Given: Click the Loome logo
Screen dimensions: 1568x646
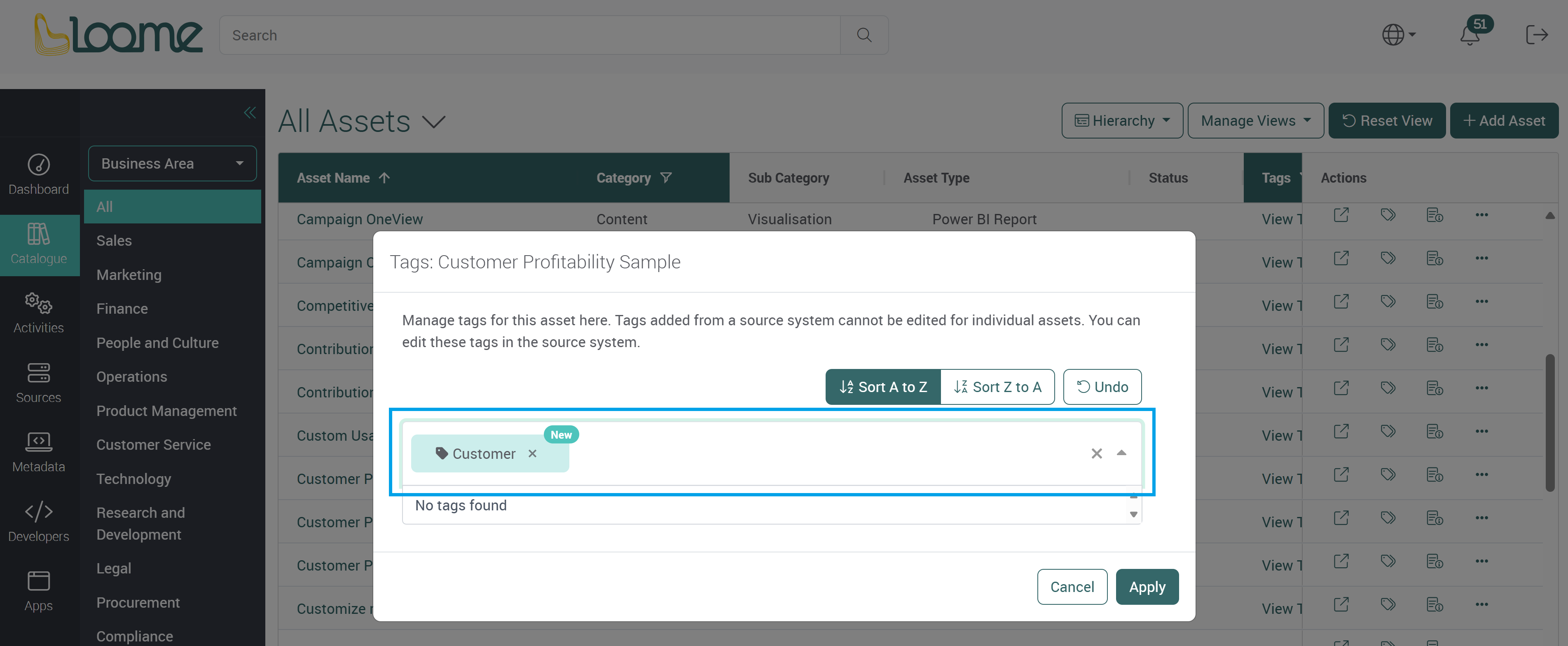Looking at the screenshot, I should pyautogui.click(x=118, y=35).
